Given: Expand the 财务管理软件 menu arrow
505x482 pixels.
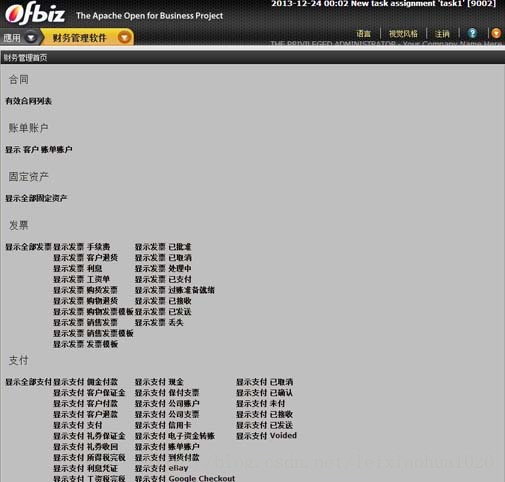Looking at the screenshot, I should click(x=124, y=38).
